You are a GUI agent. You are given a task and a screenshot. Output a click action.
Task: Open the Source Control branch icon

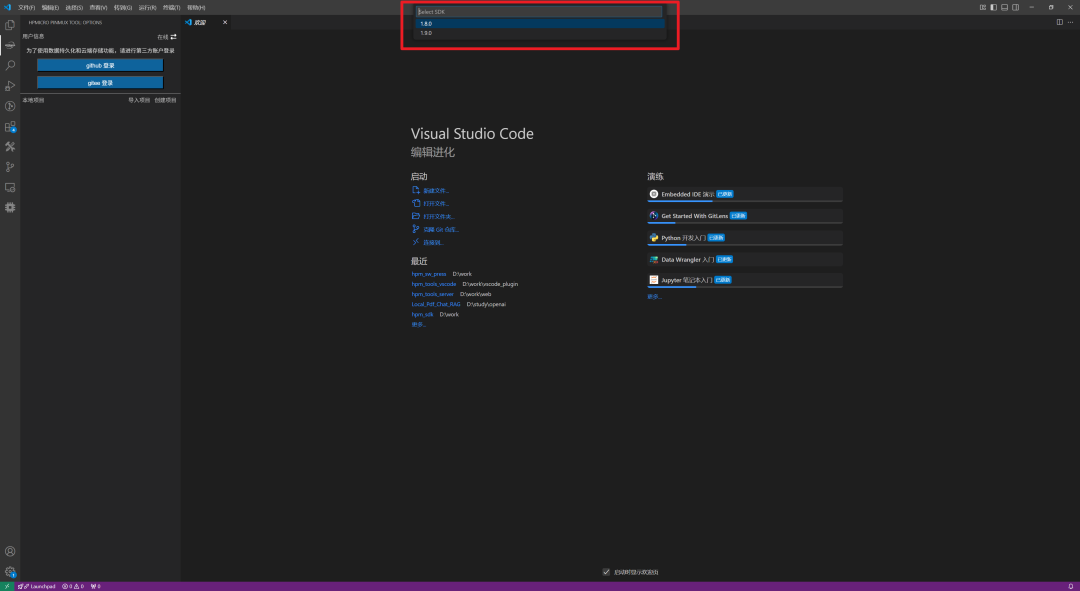[x=10, y=167]
